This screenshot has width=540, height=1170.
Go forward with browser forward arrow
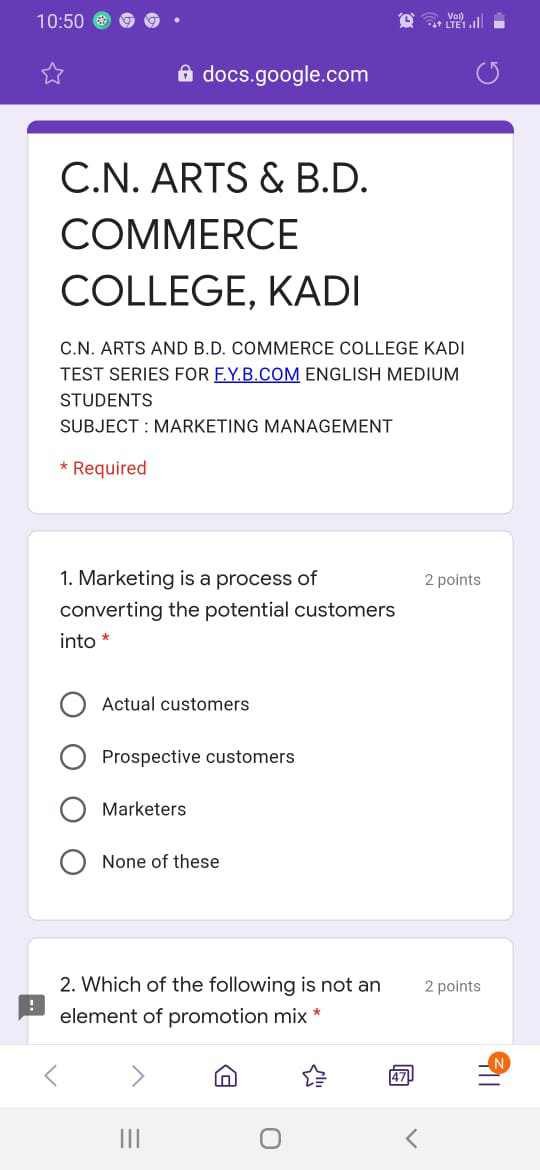pos(138,1075)
